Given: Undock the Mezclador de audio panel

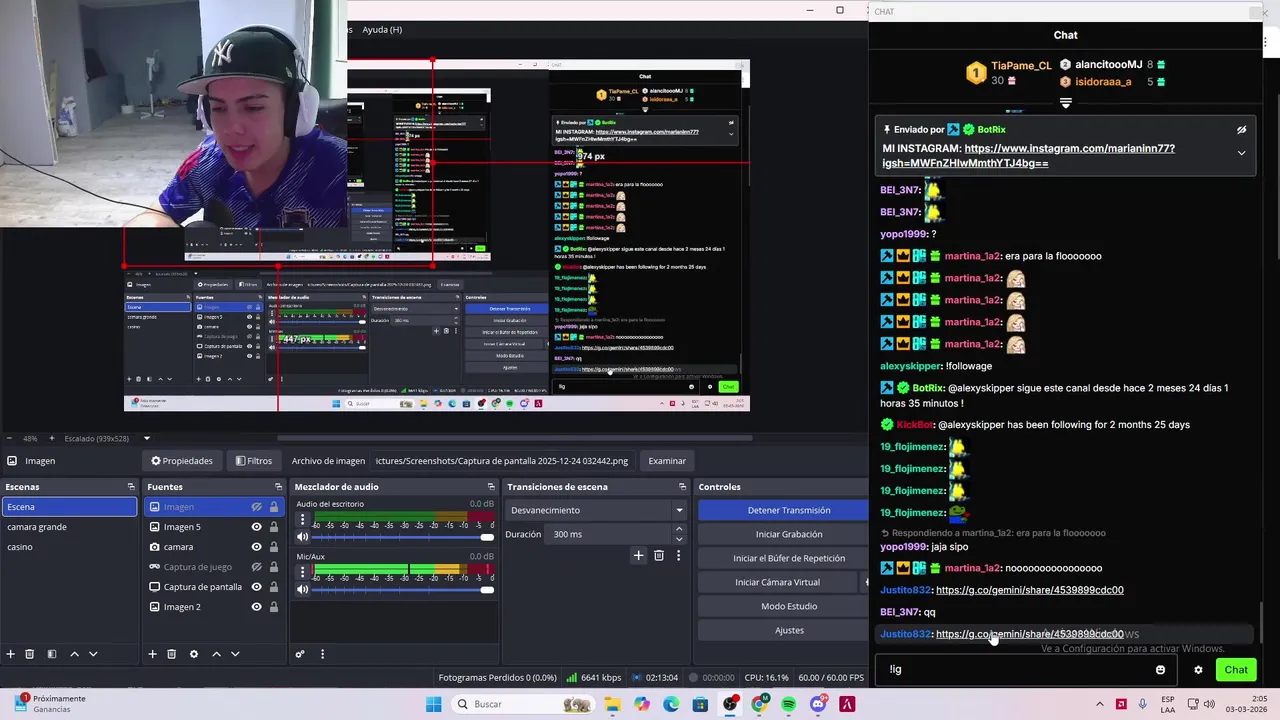Looking at the screenshot, I should pos(490,487).
